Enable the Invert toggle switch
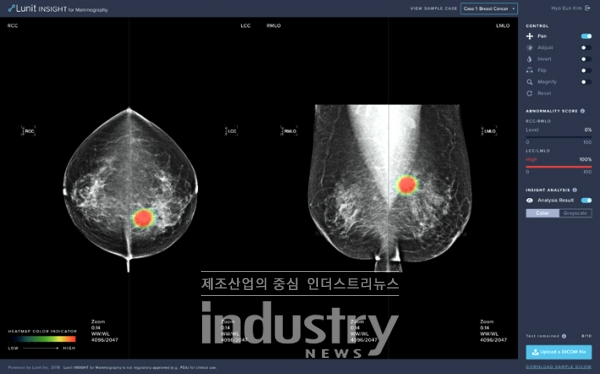Image resolution: width=600 pixels, height=374 pixels. click(x=586, y=59)
